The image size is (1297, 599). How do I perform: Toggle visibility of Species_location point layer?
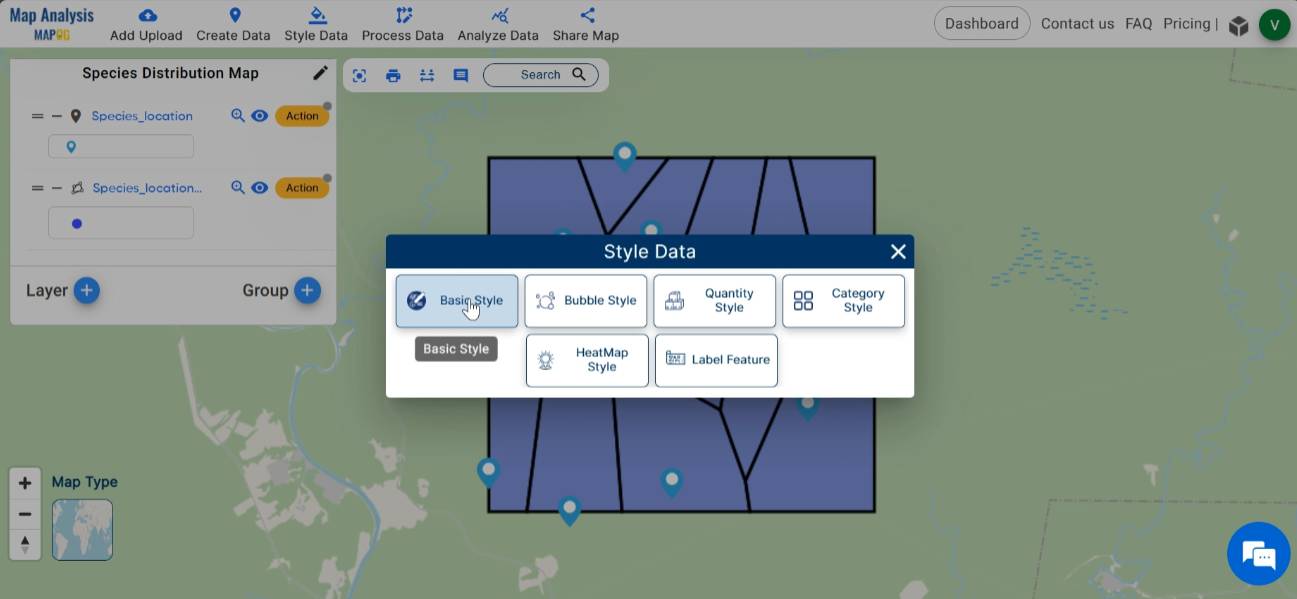point(259,116)
